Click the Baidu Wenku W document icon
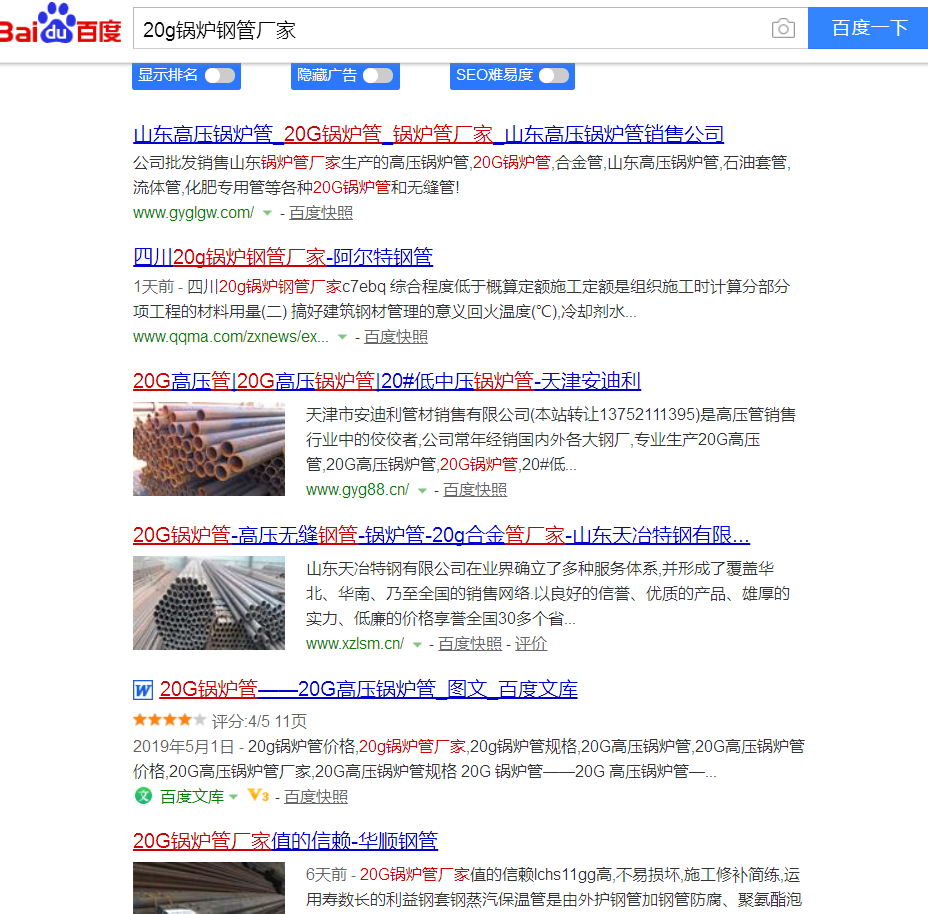Screen dimensions: 928x914 tap(143, 690)
